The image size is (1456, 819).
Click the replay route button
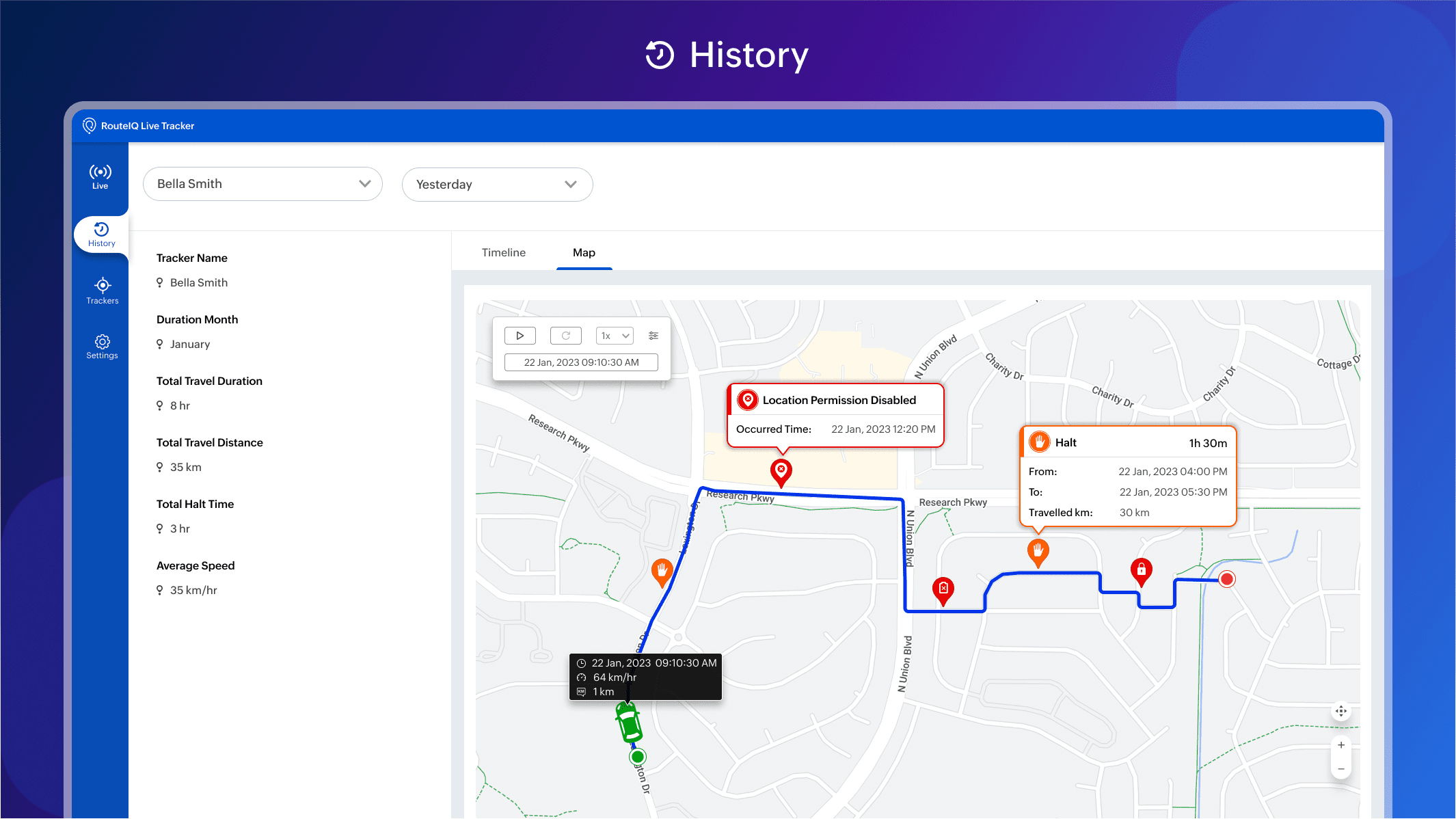click(565, 336)
